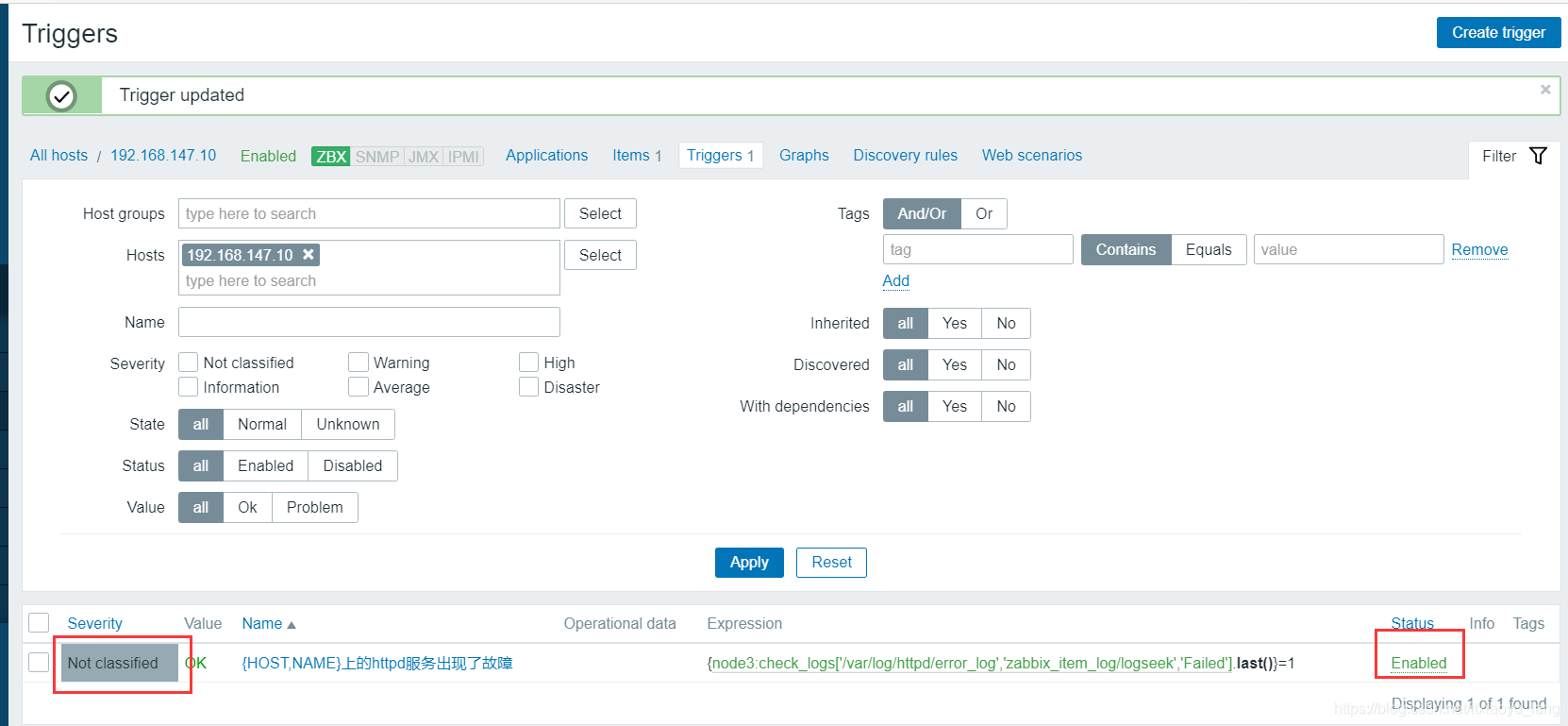
Task: Set State filter to all
Action: [x=201, y=424]
